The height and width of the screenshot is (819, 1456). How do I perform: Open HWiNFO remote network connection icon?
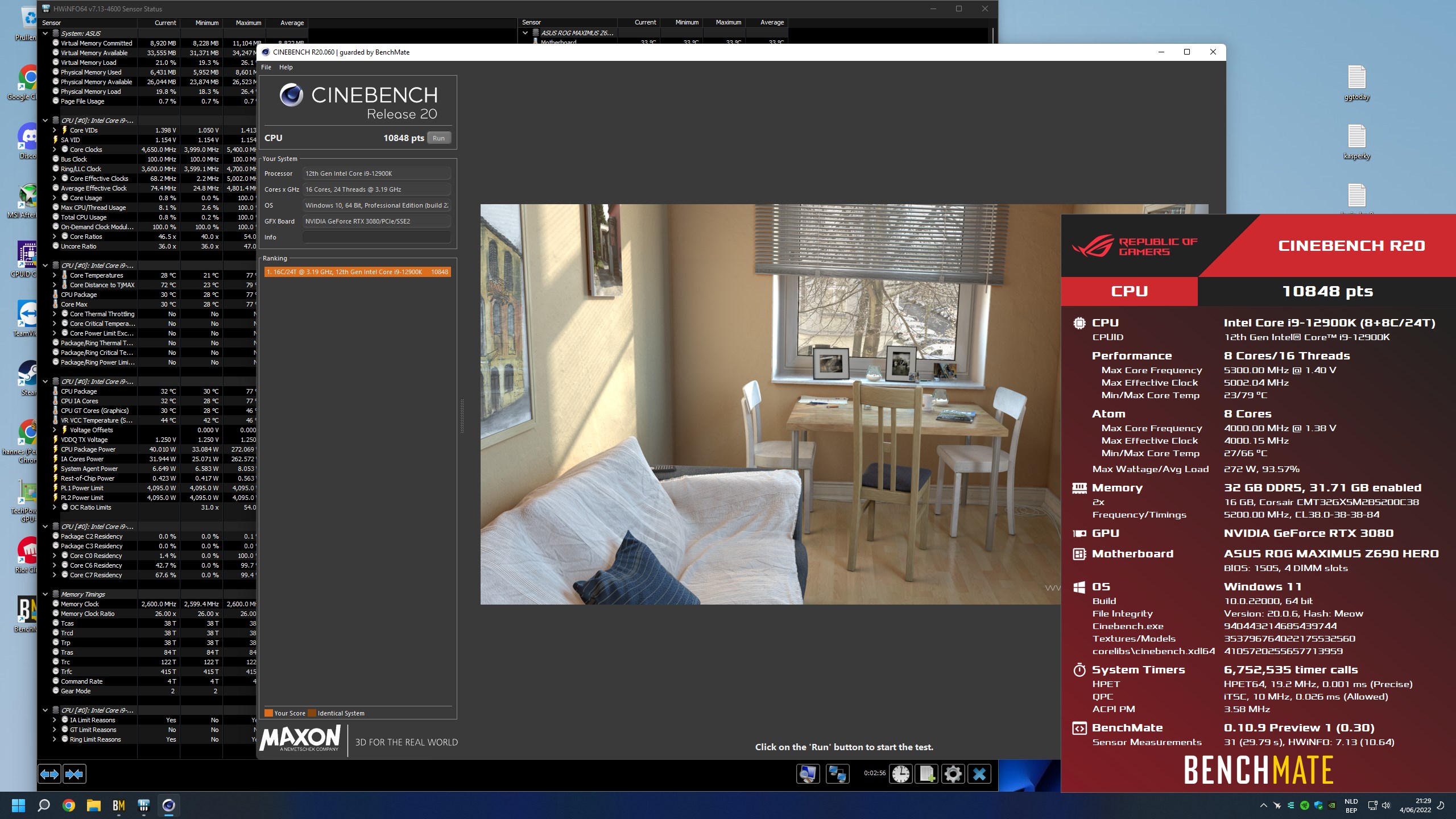[837, 773]
